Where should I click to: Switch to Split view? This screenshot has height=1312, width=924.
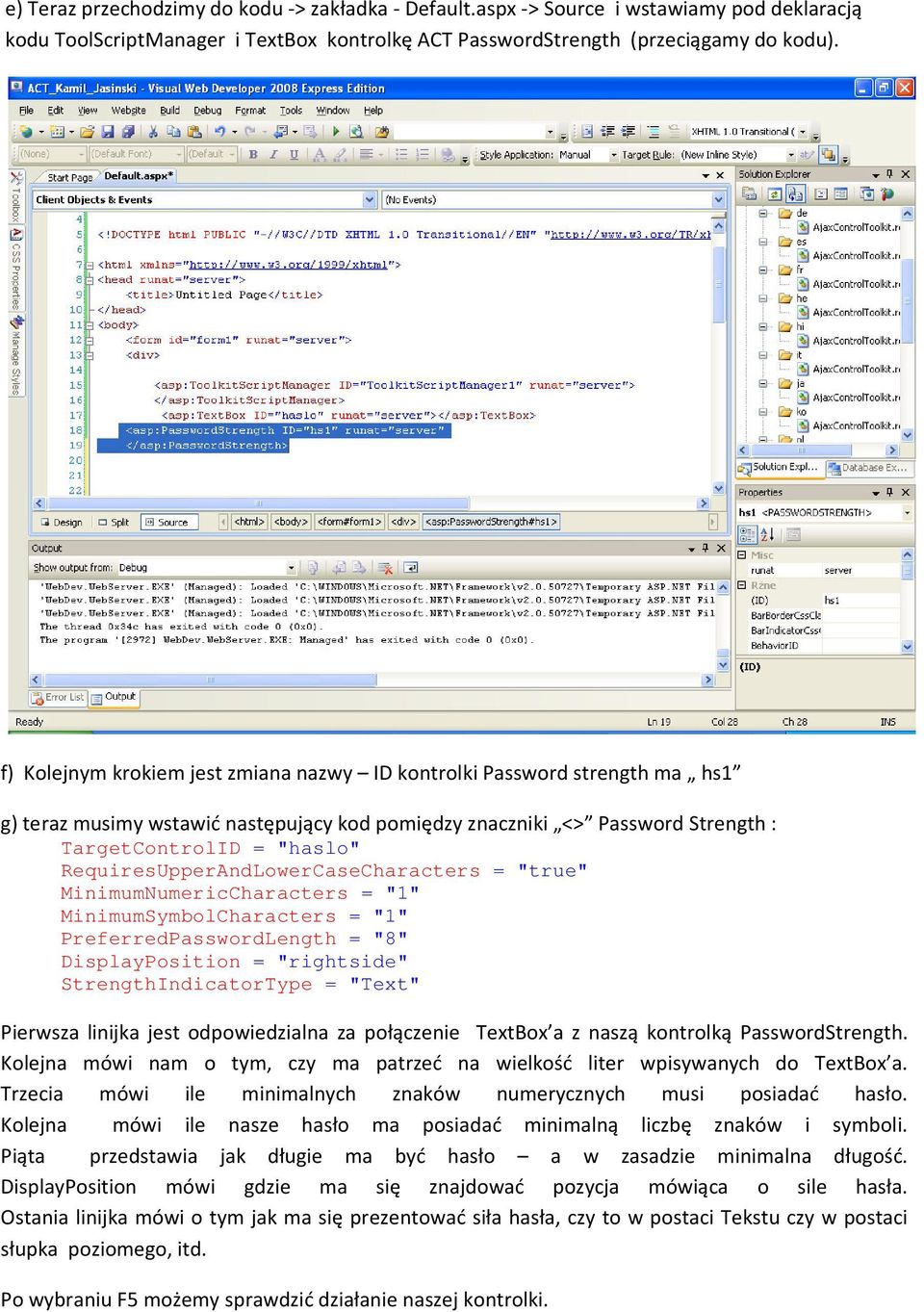tap(114, 523)
